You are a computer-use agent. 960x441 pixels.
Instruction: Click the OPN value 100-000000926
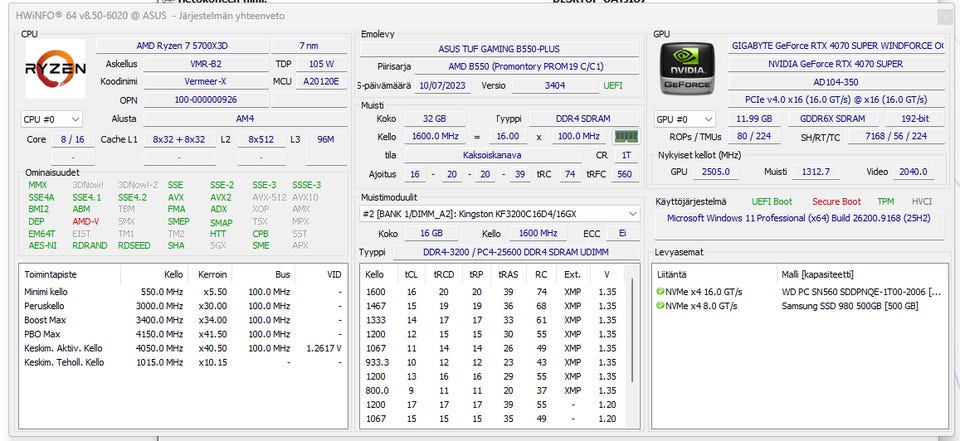(x=206, y=99)
